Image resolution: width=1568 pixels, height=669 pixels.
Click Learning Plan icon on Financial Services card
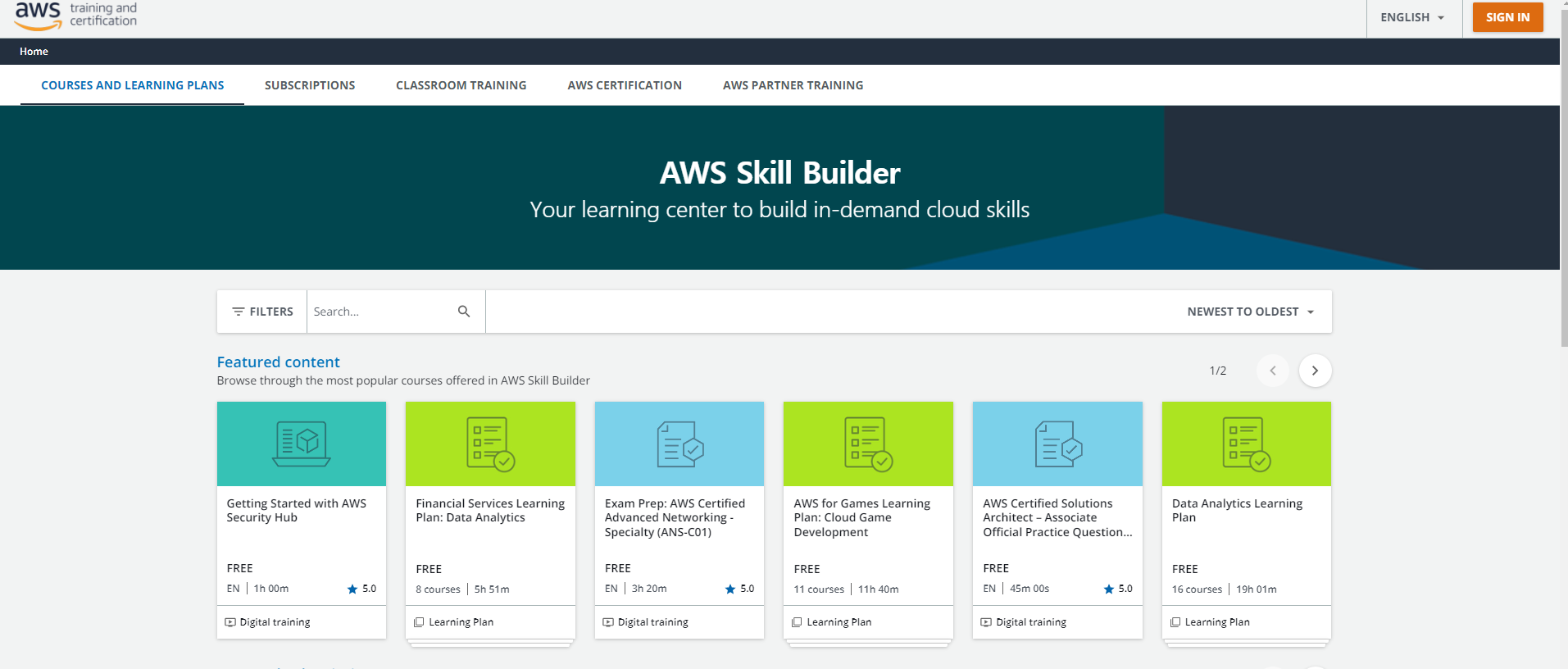[420, 622]
